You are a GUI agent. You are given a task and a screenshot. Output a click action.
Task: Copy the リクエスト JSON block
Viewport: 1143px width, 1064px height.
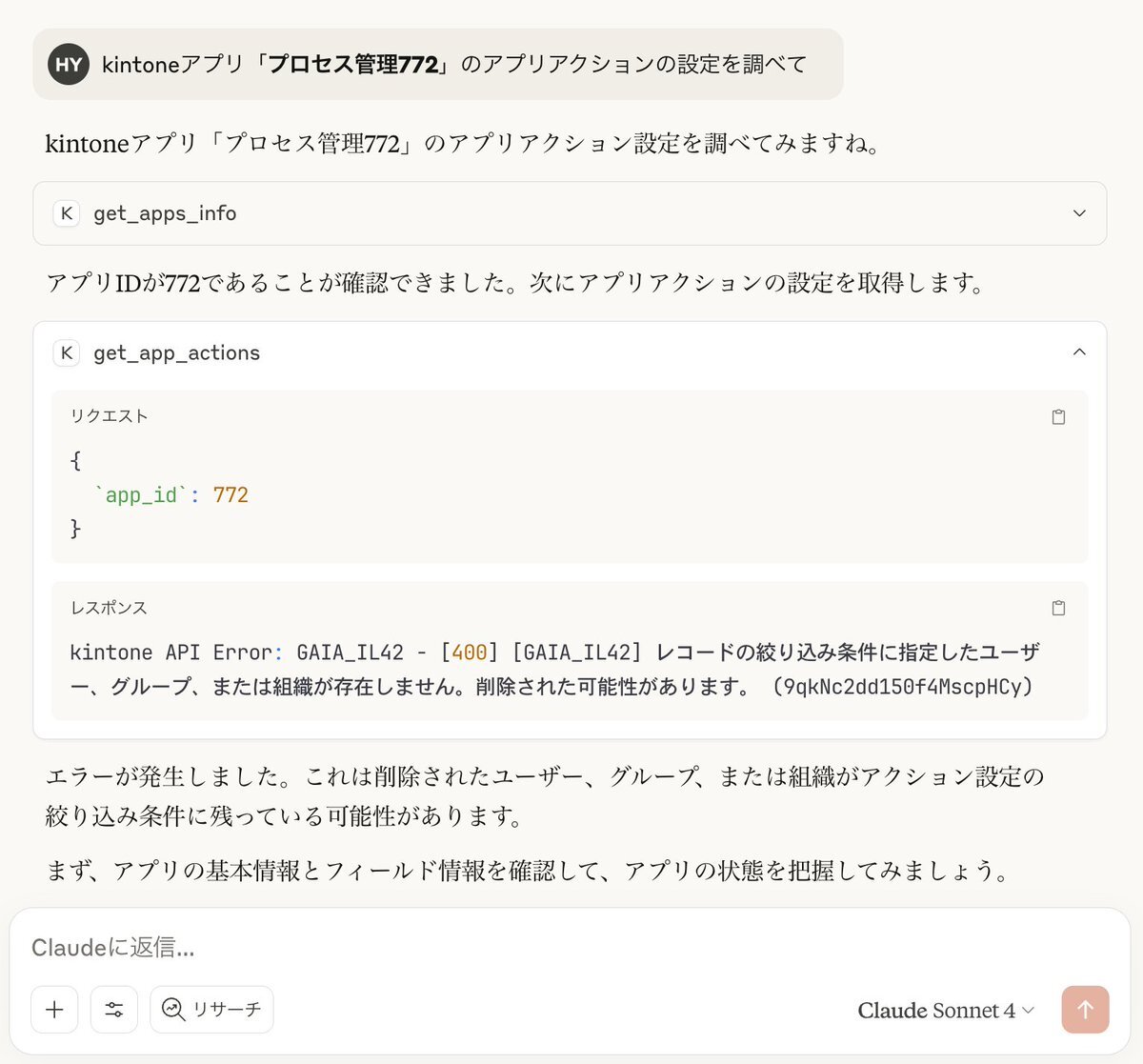point(1058,417)
